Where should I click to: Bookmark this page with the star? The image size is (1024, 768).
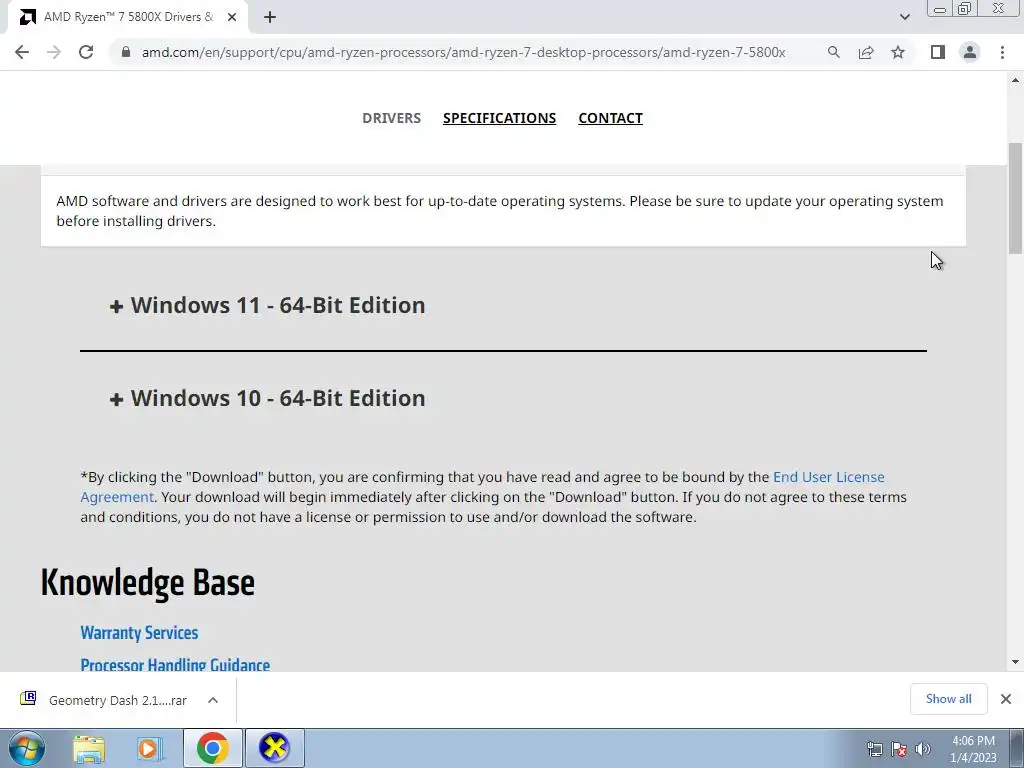(898, 52)
